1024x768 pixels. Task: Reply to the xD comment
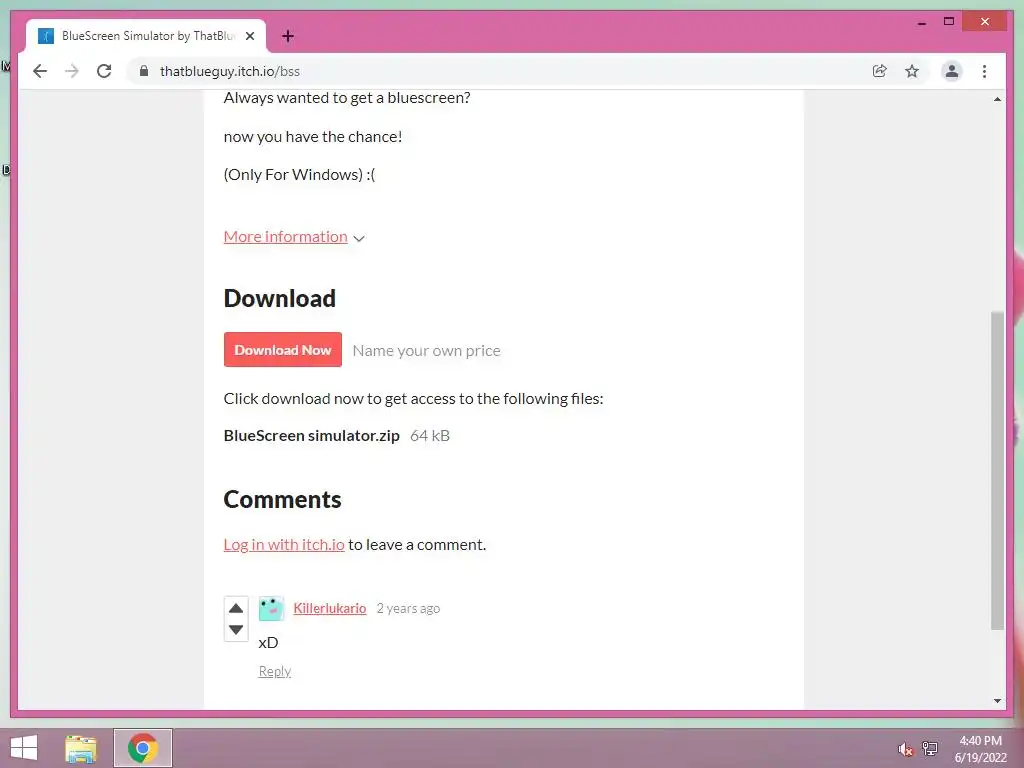click(x=275, y=671)
